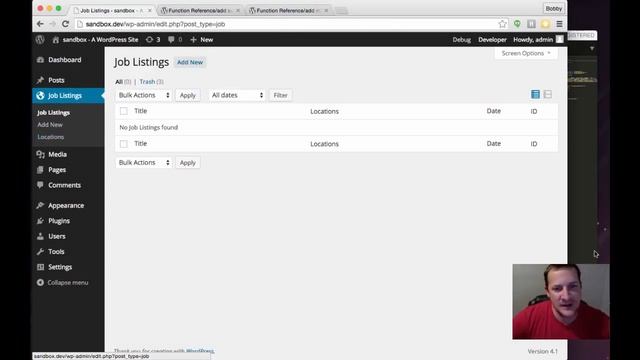Viewport: 640px width, 360px height.
Task: Click the Filter button
Action: (x=280, y=95)
